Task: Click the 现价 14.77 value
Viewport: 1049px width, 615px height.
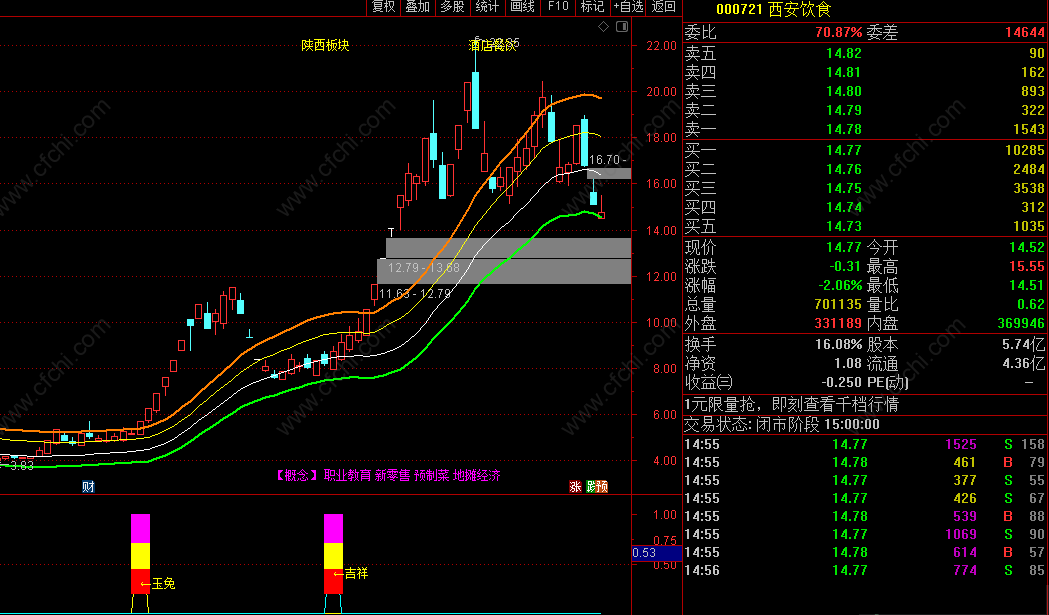Action: pyautogui.click(x=844, y=248)
